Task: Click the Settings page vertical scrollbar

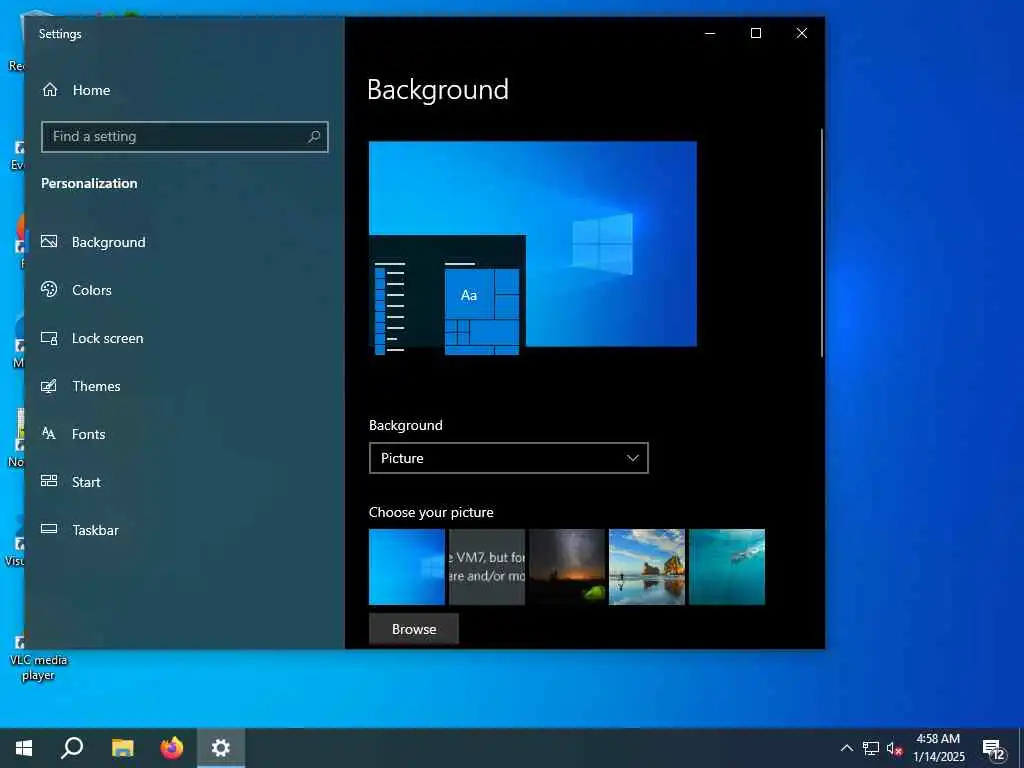Action: click(822, 243)
